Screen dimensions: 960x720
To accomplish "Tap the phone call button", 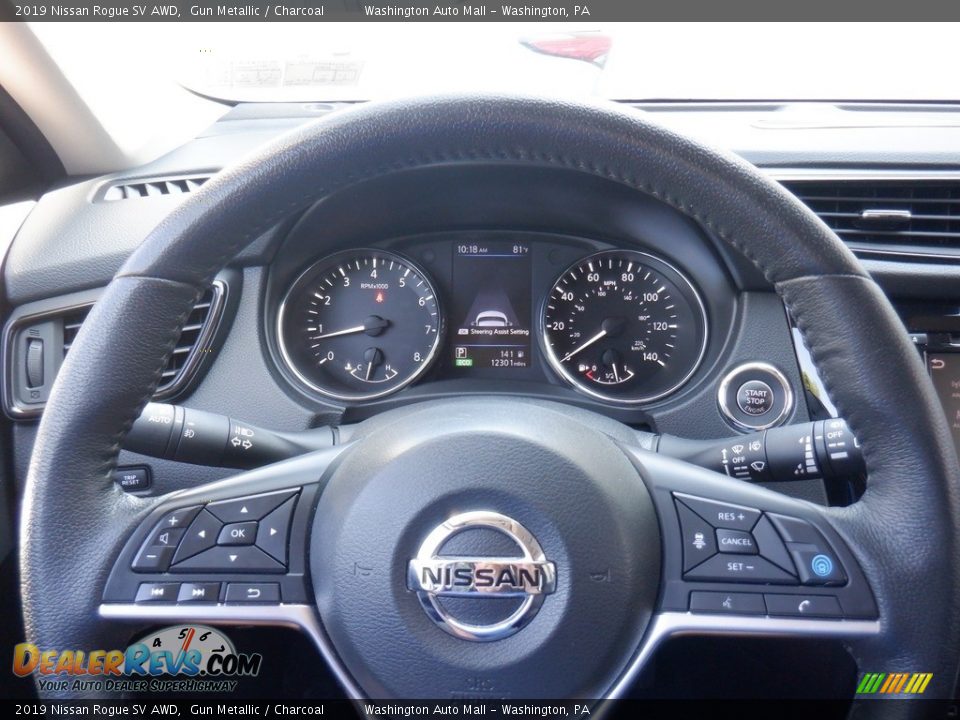I will click(803, 606).
